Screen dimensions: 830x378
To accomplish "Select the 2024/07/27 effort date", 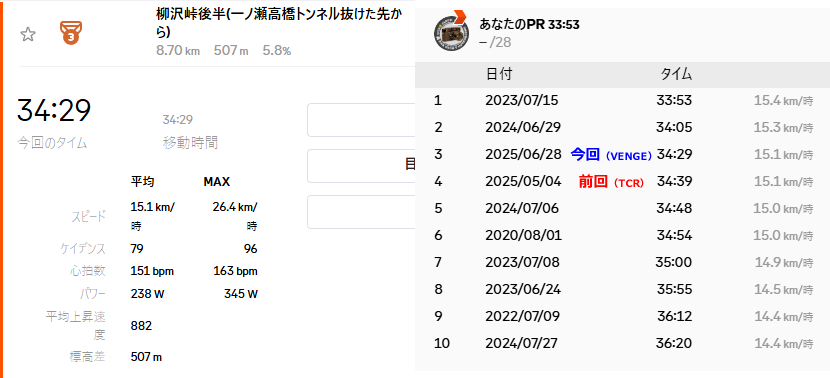I will [x=521, y=343].
